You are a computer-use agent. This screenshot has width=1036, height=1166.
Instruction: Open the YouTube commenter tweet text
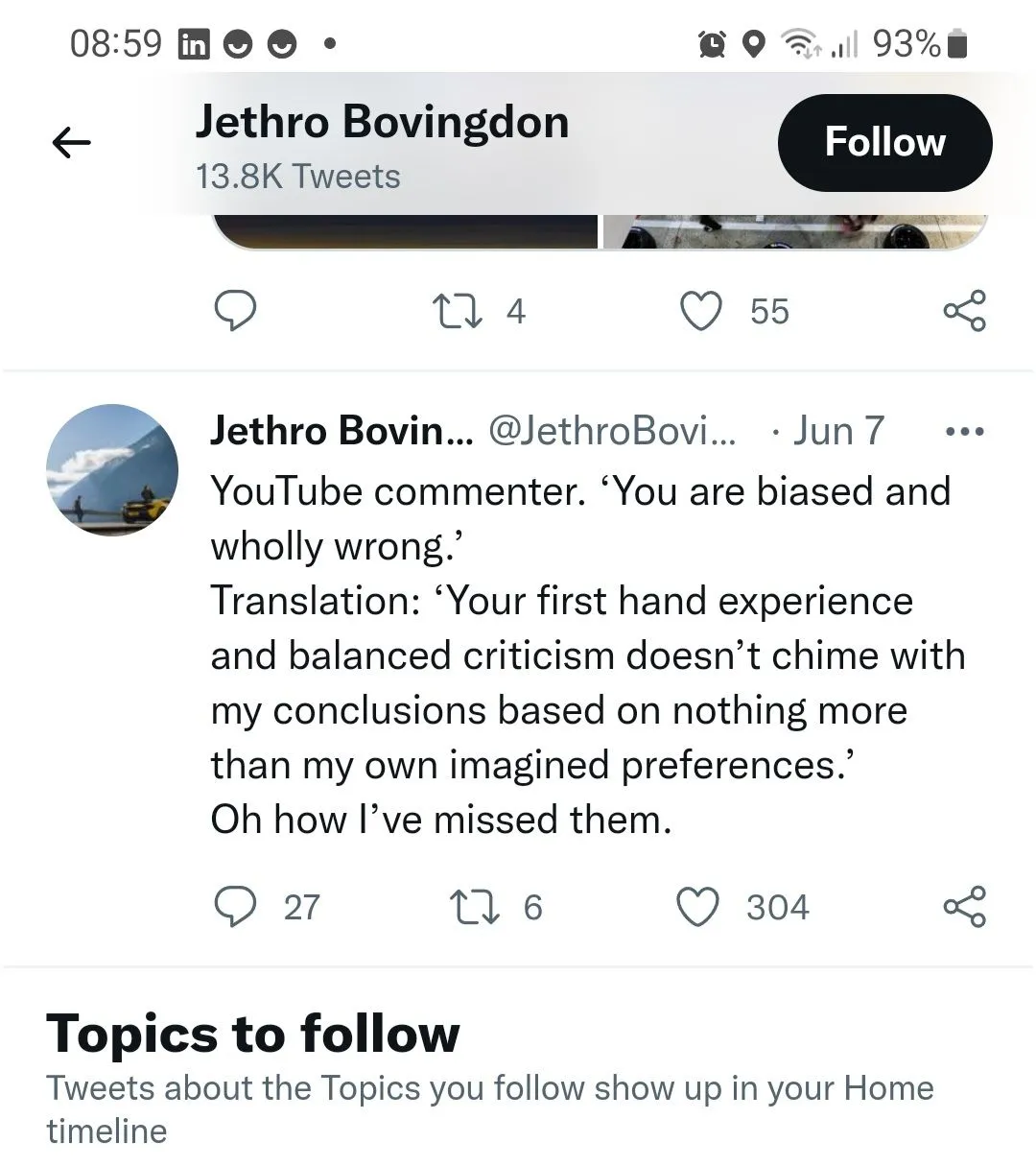coord(576,655)
